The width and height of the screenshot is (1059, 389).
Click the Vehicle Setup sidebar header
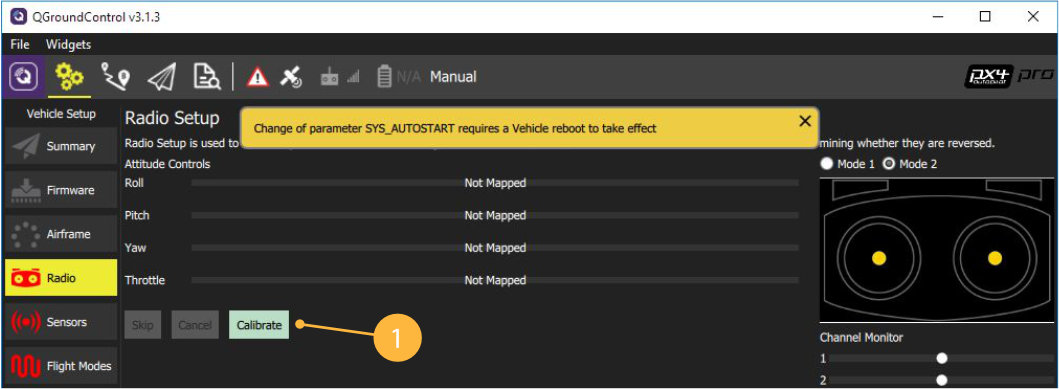pos(61,114)
